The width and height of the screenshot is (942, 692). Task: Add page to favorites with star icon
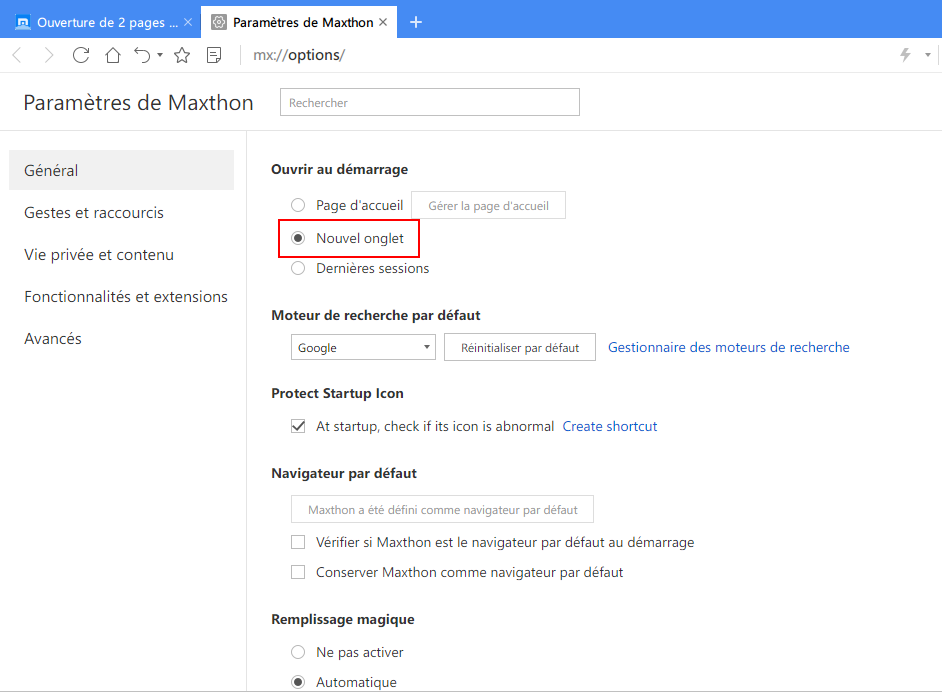pyautogui.click(x=182, y=55)
